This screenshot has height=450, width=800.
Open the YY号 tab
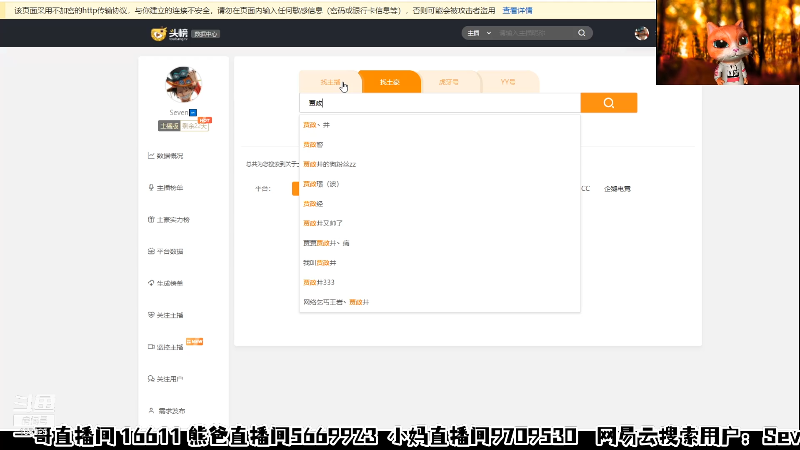click(x=508, y=82)
